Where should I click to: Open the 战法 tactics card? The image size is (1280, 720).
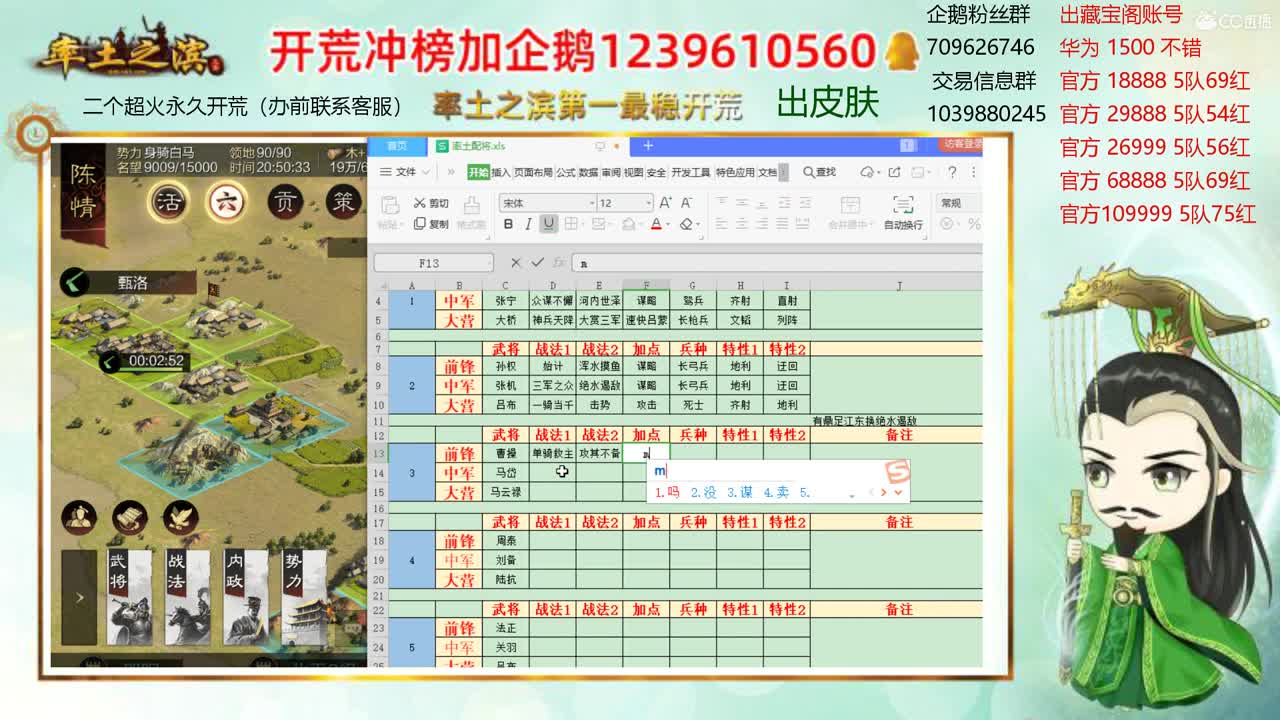pyautogui.click(x=188, y=597)
